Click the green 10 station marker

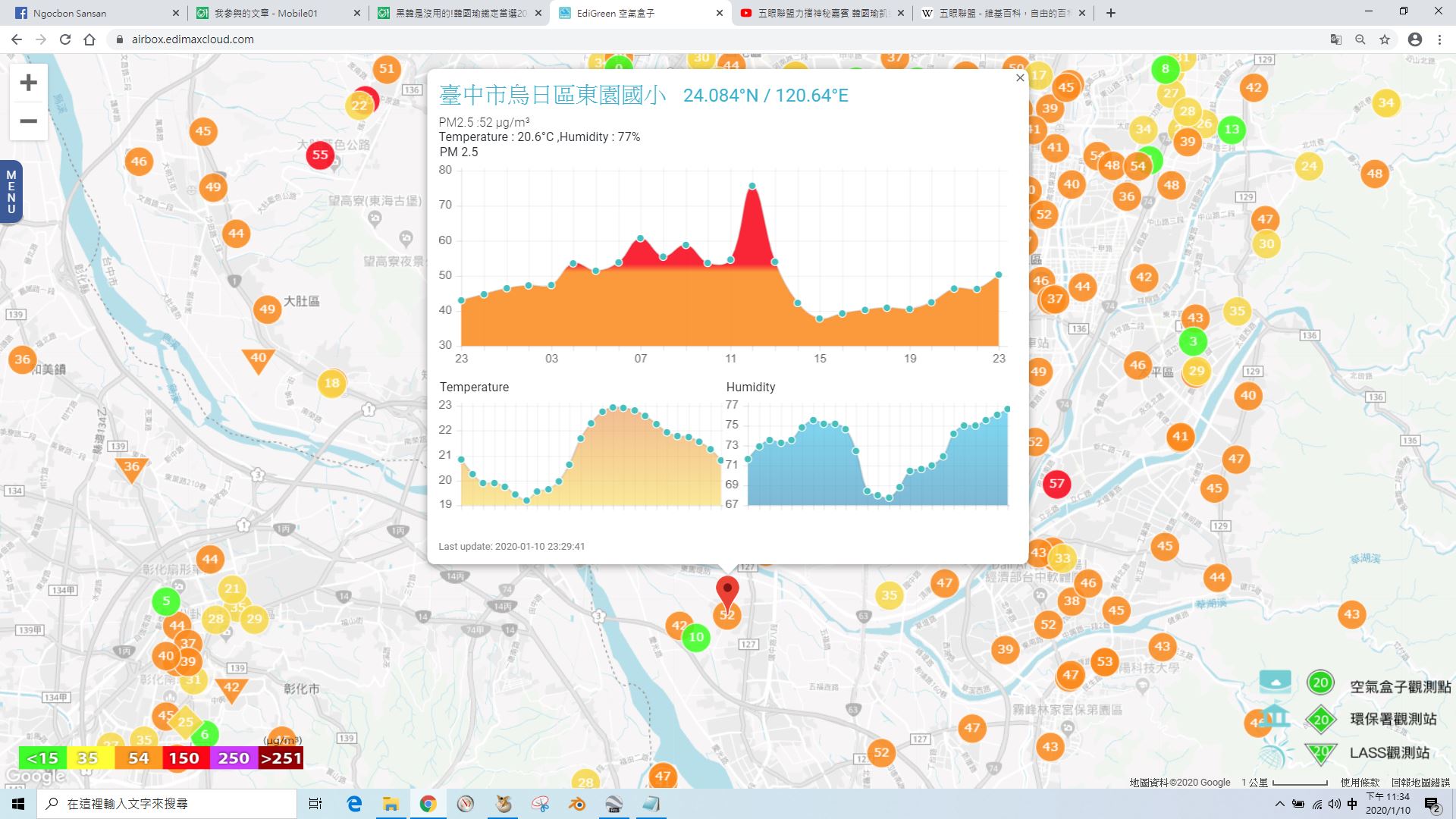tap(696, 638)
